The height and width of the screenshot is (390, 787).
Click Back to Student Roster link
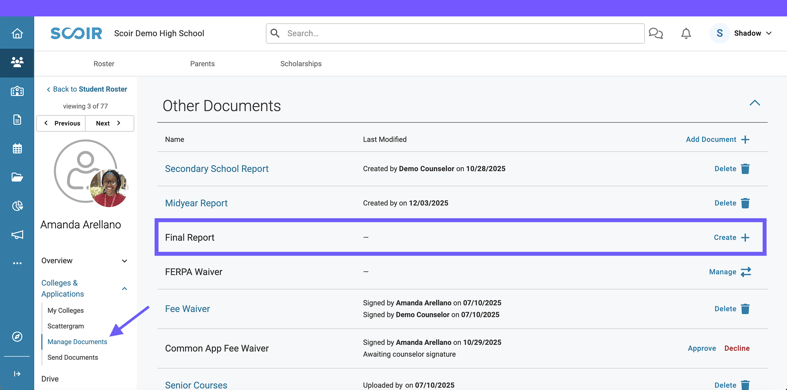(87, 89)
